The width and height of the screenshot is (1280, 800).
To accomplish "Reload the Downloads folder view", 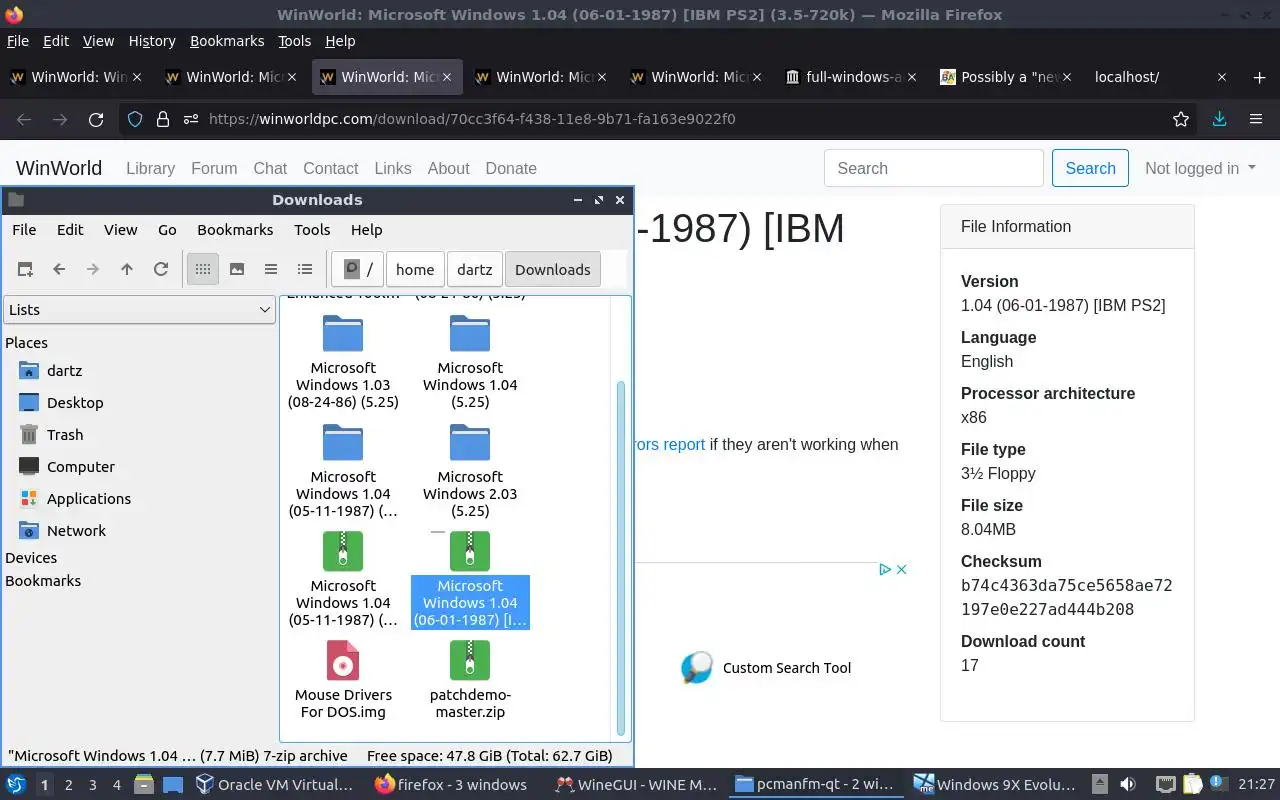I will pos(160,269).
